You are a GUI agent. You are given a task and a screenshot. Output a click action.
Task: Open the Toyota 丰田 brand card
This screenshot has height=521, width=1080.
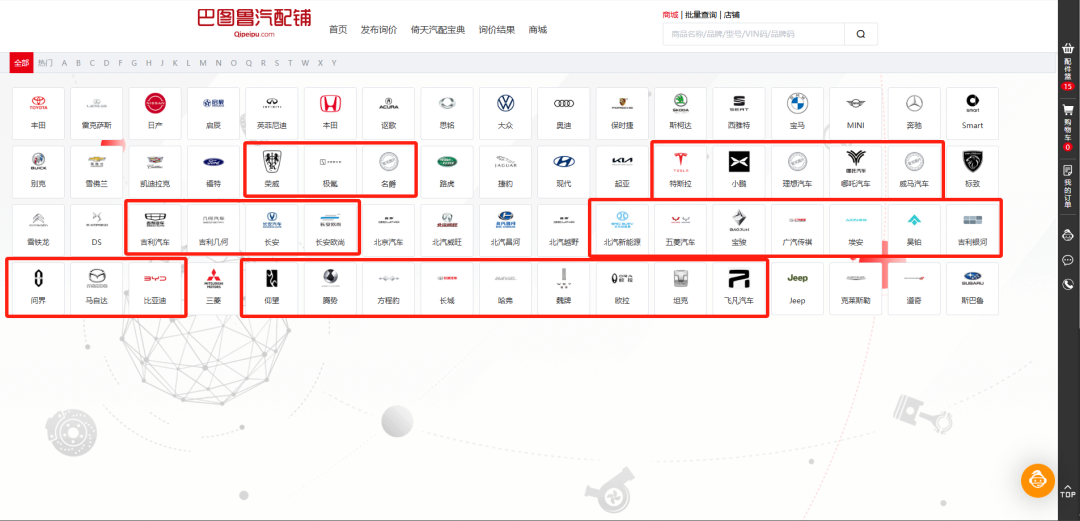click(x=39, y=114)
